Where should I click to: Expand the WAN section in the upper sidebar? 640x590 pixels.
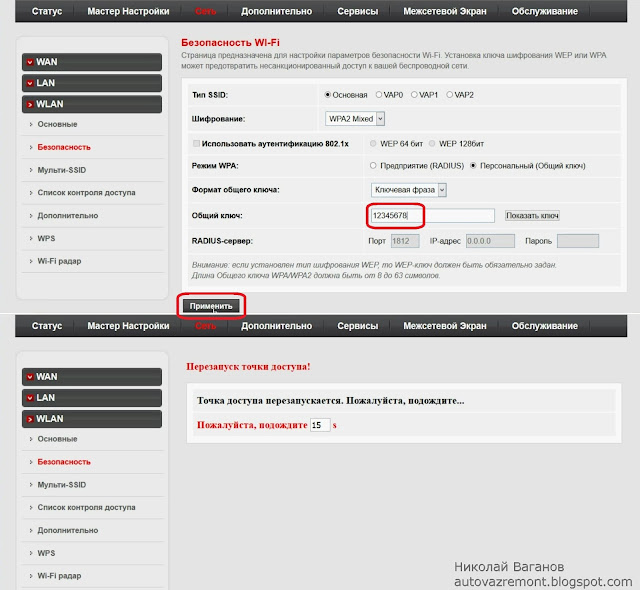pyautogui.click(x=92, y=62)
